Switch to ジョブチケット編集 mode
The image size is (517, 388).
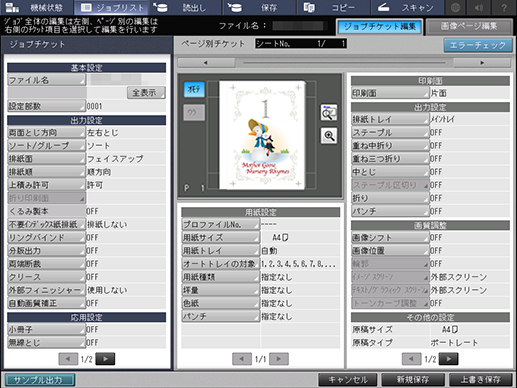click(x=379, y=27)
